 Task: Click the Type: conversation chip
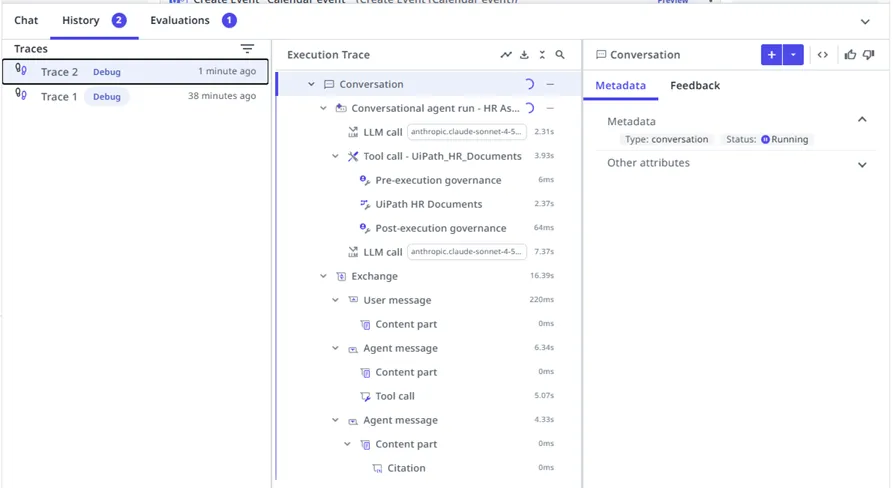(667, 140)
